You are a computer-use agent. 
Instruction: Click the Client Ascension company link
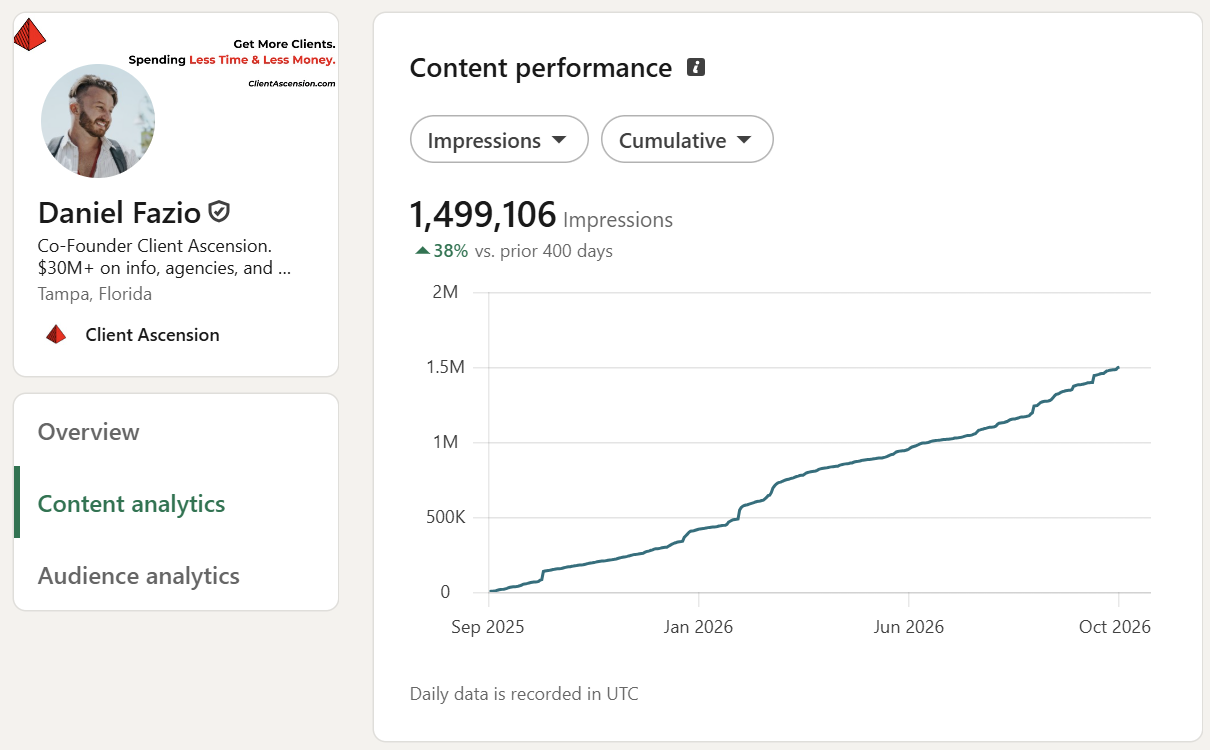coord(152,335)
